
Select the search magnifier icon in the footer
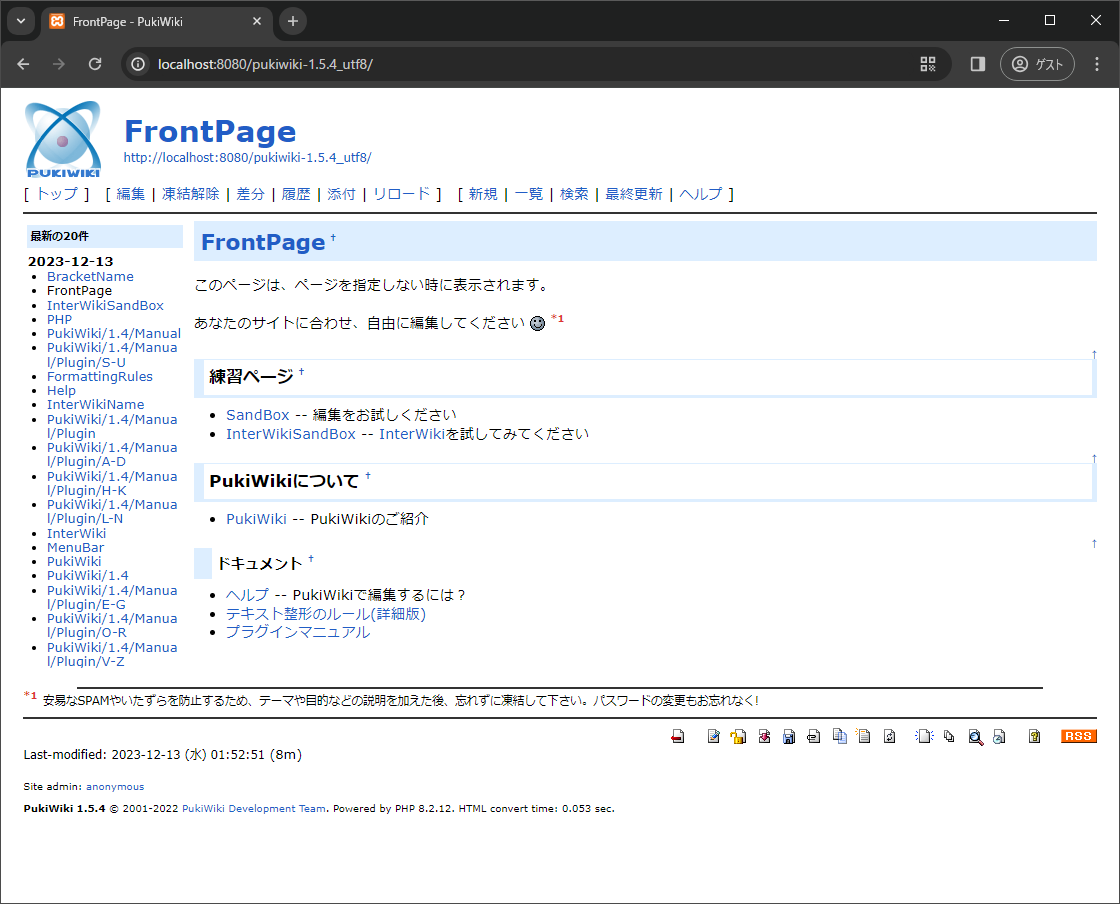tap(975, 736)
